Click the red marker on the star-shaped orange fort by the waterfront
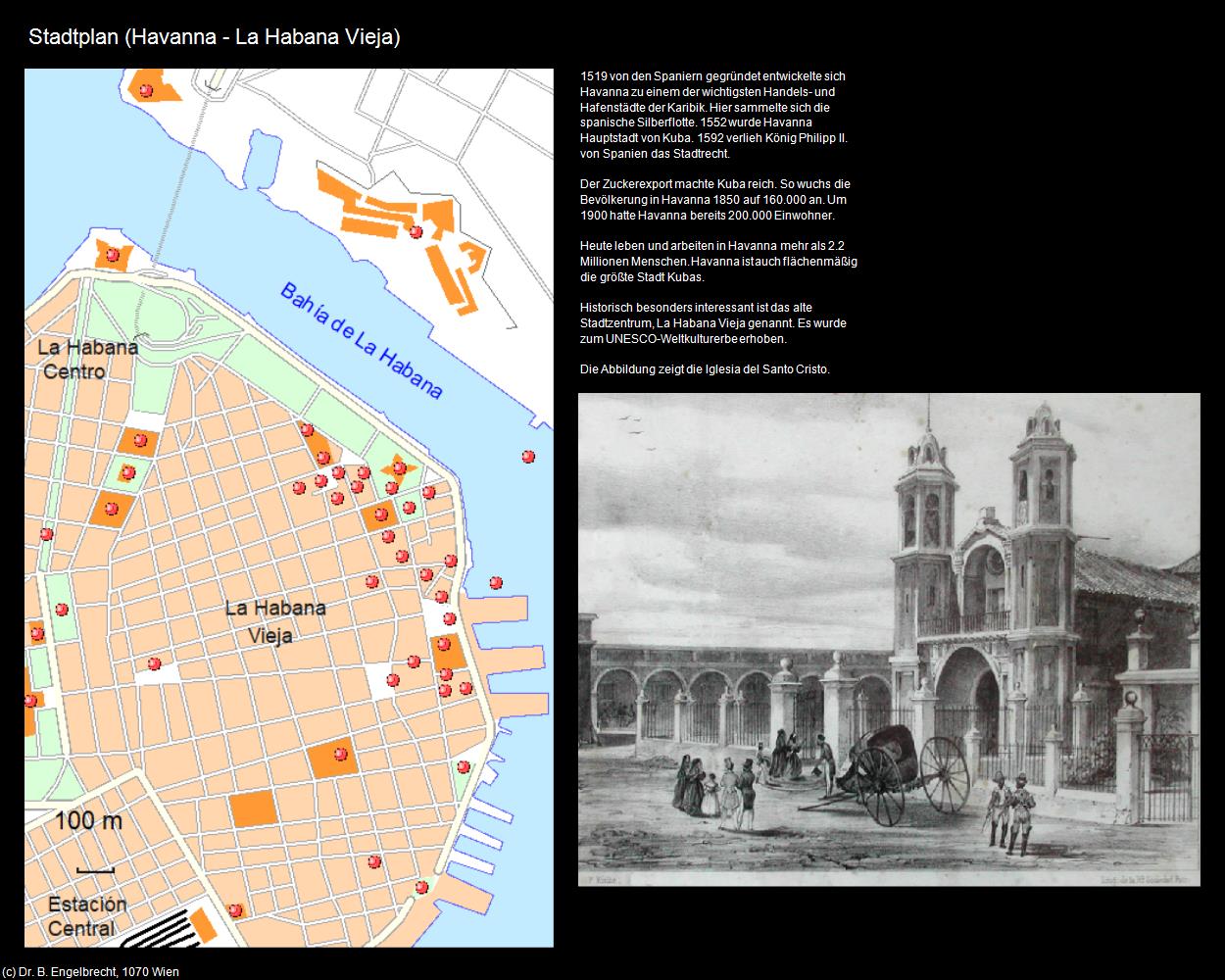The width and height of the screenshot is (1225, 980). (x=399, y=467)
